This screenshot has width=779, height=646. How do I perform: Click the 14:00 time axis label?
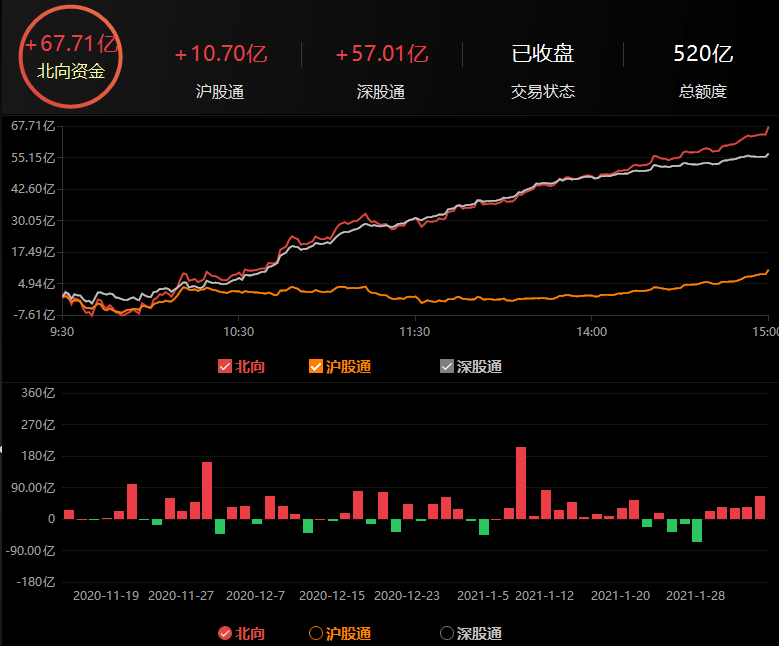pyautogui.click(x=591, y=332)
